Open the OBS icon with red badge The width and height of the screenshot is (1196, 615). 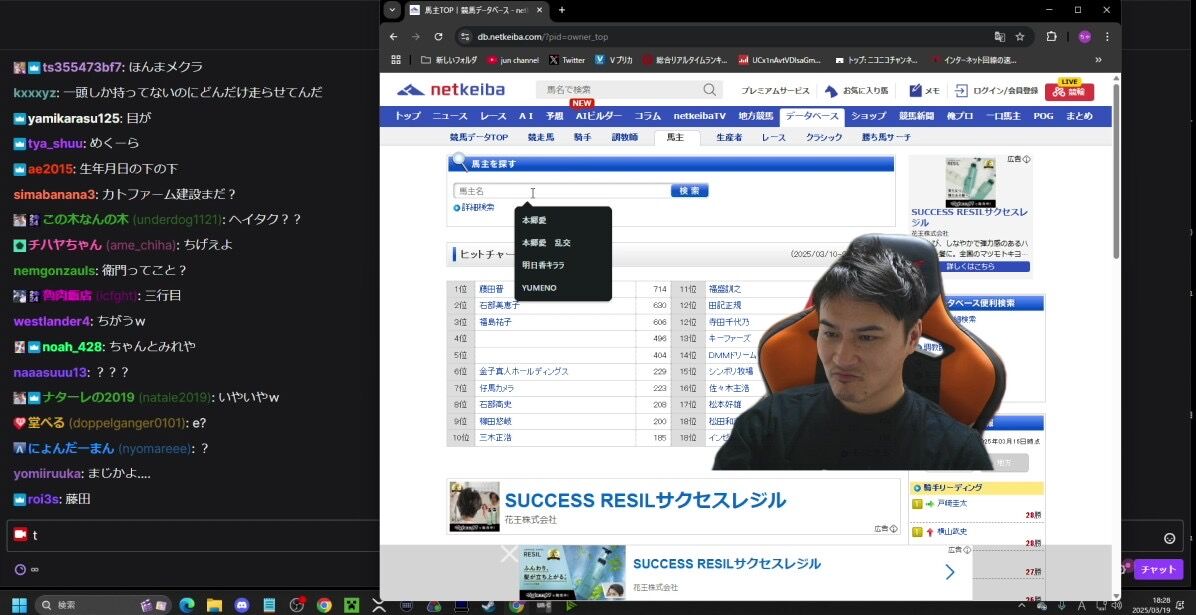pos(297,605)
